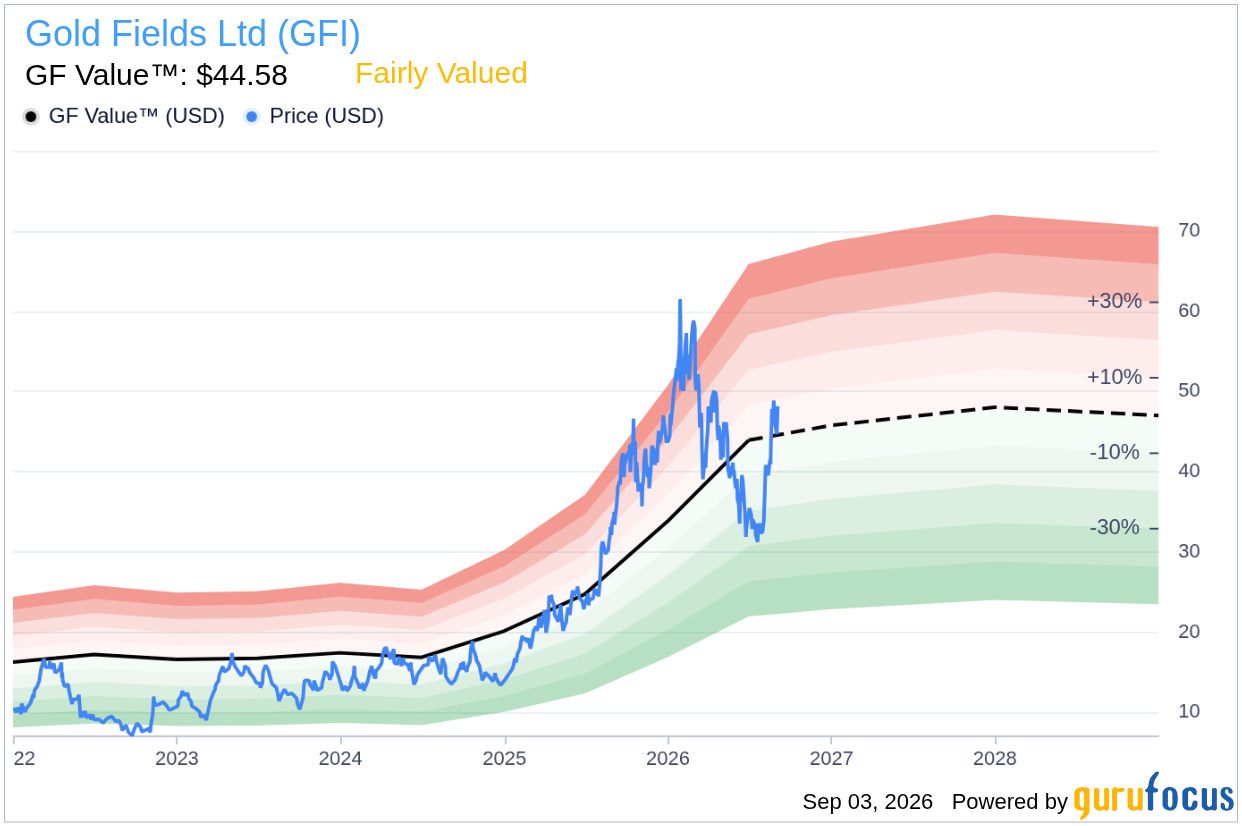Click the 22 x-axis label
This screenshot has width=1242, height=826.
(x=25, y=758)
